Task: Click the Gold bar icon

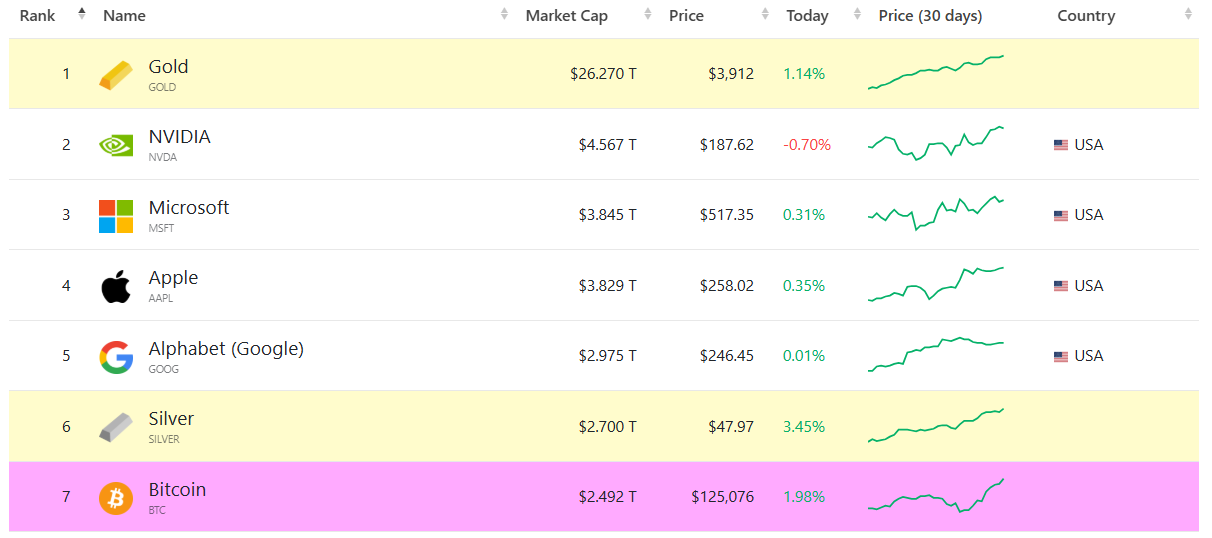Action: 115,75
